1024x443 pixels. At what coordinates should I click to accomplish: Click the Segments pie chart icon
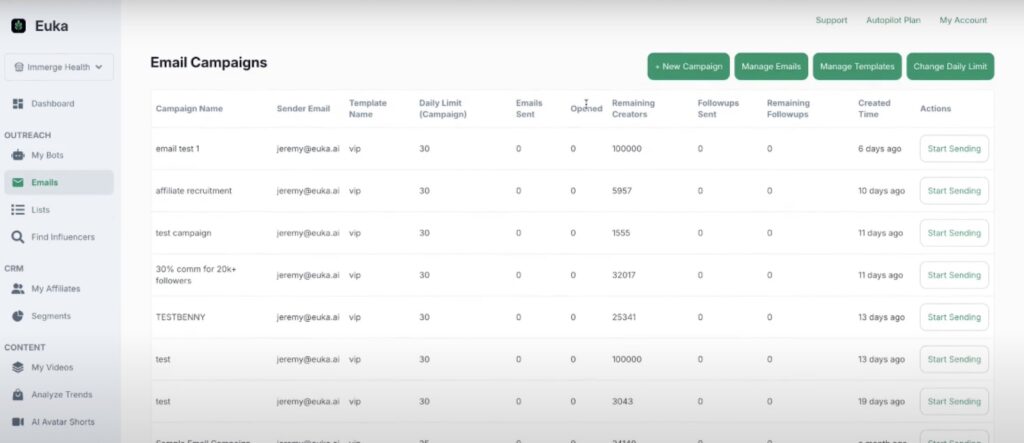pos(18,316)
